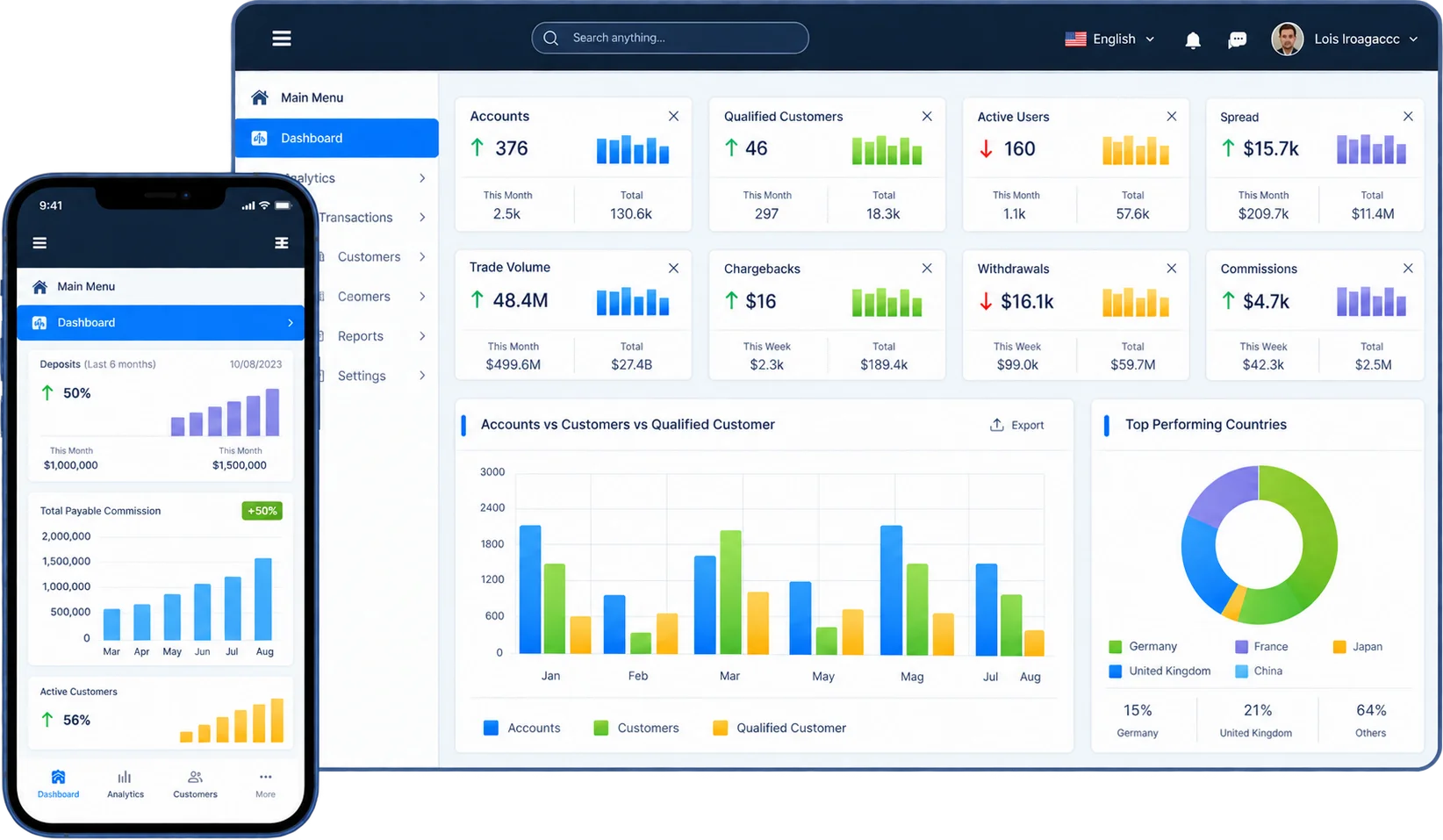This screenshot has width=1443, height=840.
Task: Expand the Ceomers sidebar chevron
Action: (422, 297)
